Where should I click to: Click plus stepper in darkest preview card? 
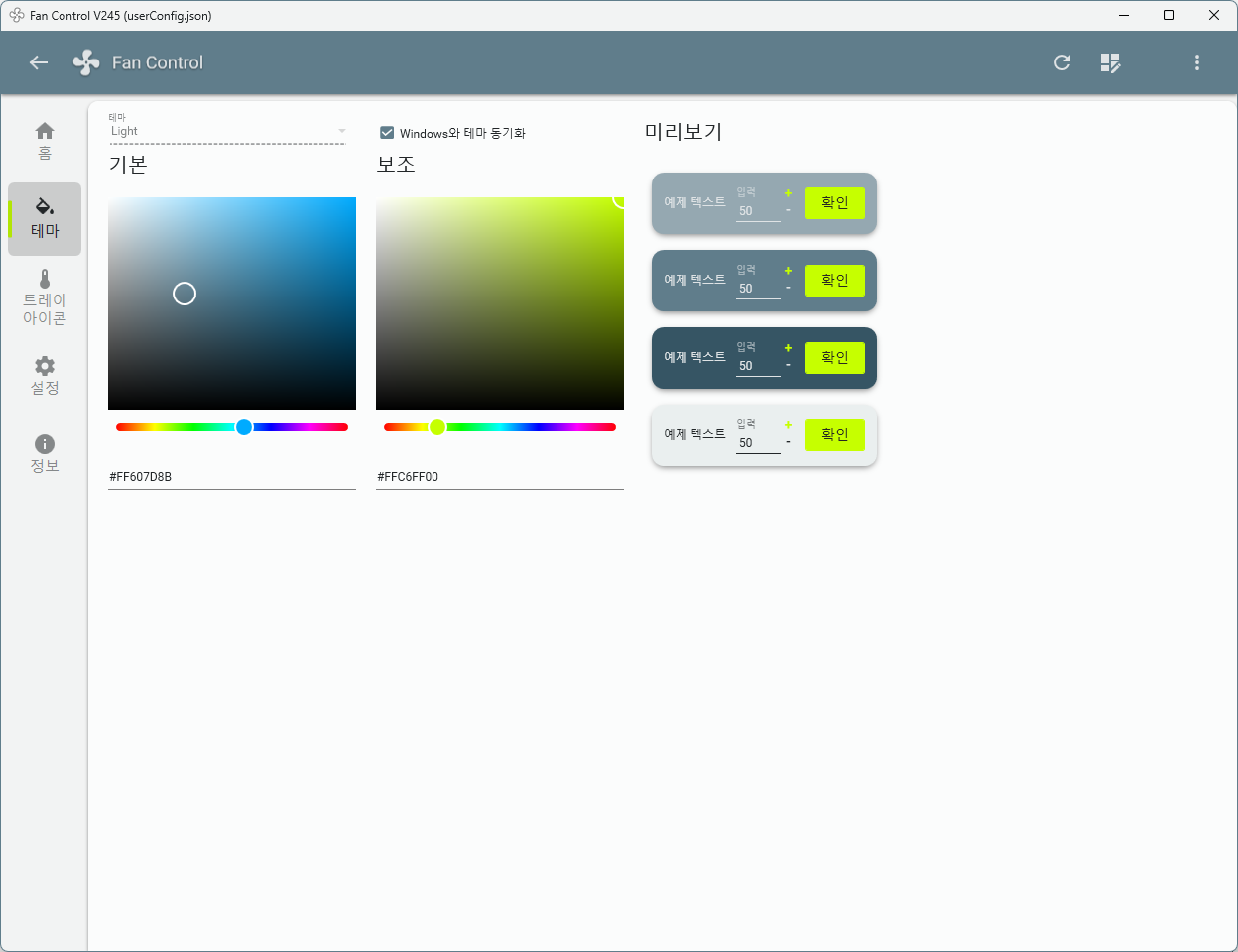pyautogui.click(x=789, y=348)
